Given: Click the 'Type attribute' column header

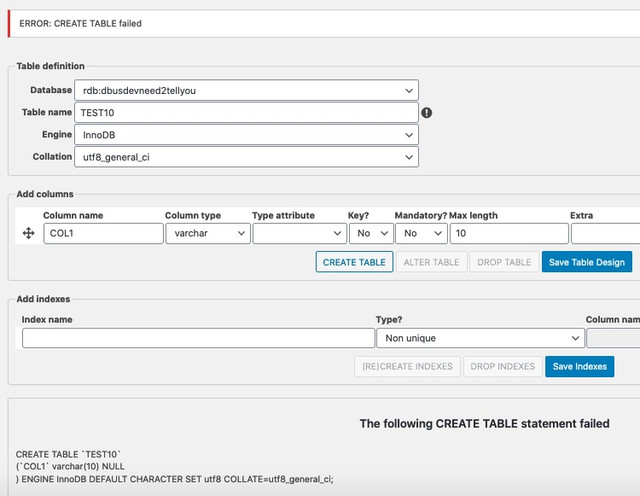Looking at the screenshot, I should 283,216.
